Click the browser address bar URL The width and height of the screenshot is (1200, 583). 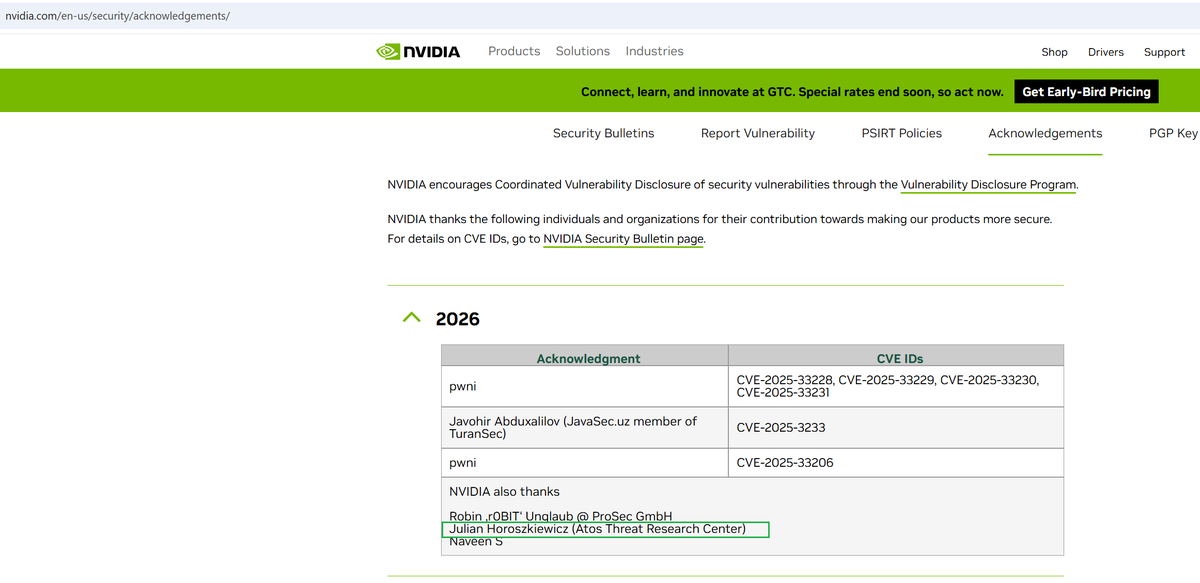(118, 16)
